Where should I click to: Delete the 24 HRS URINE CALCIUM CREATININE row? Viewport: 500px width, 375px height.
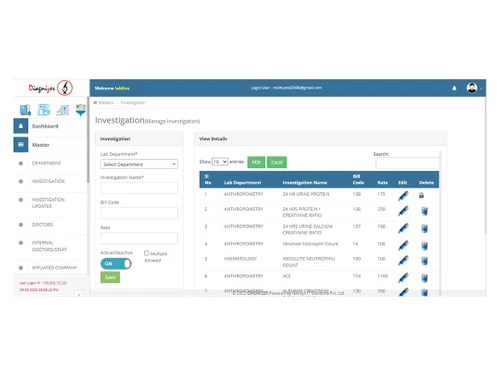tap(424, 228)
